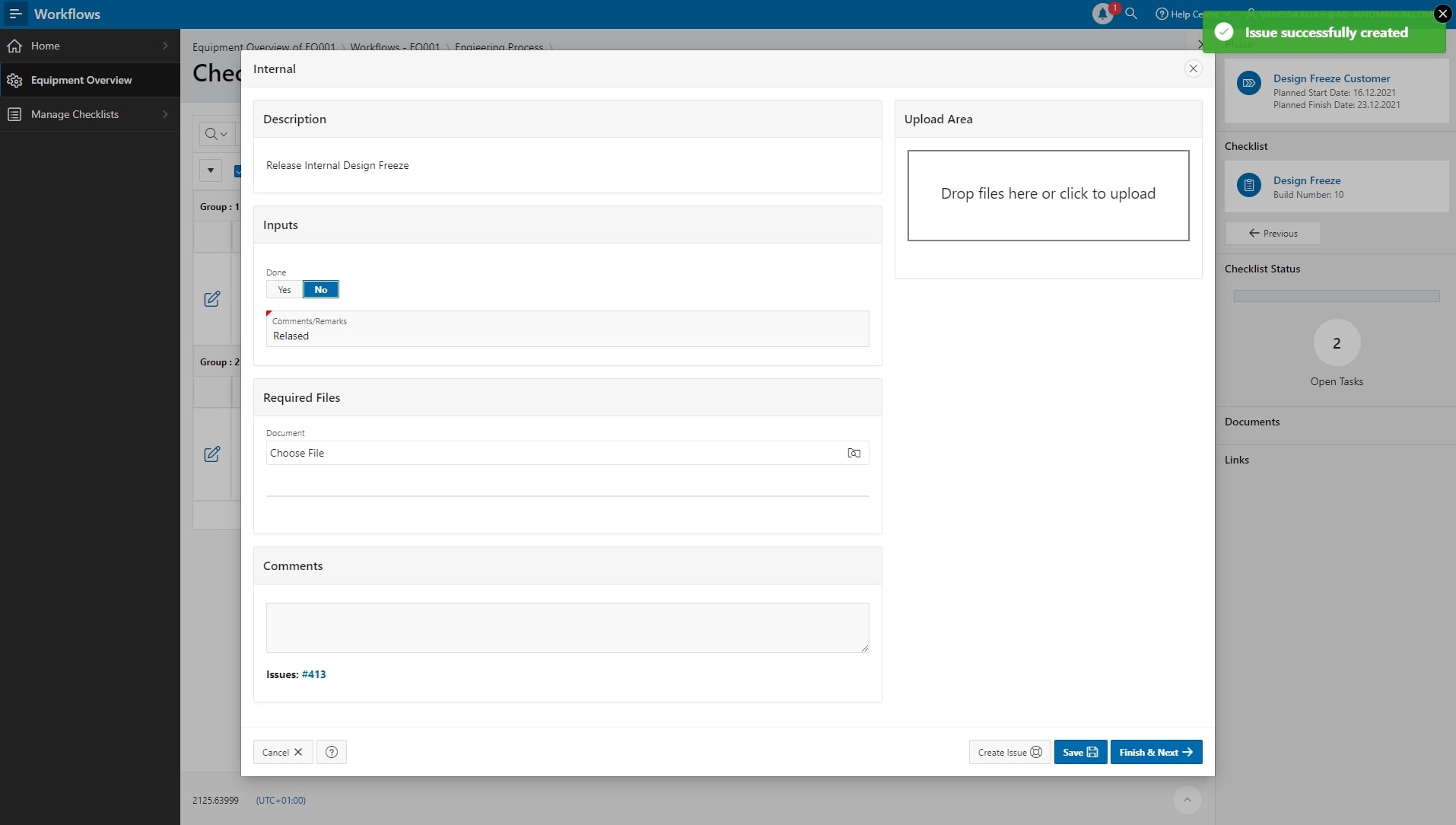Dismiss the success notification
The image size is (1456, 825).
1442,14
